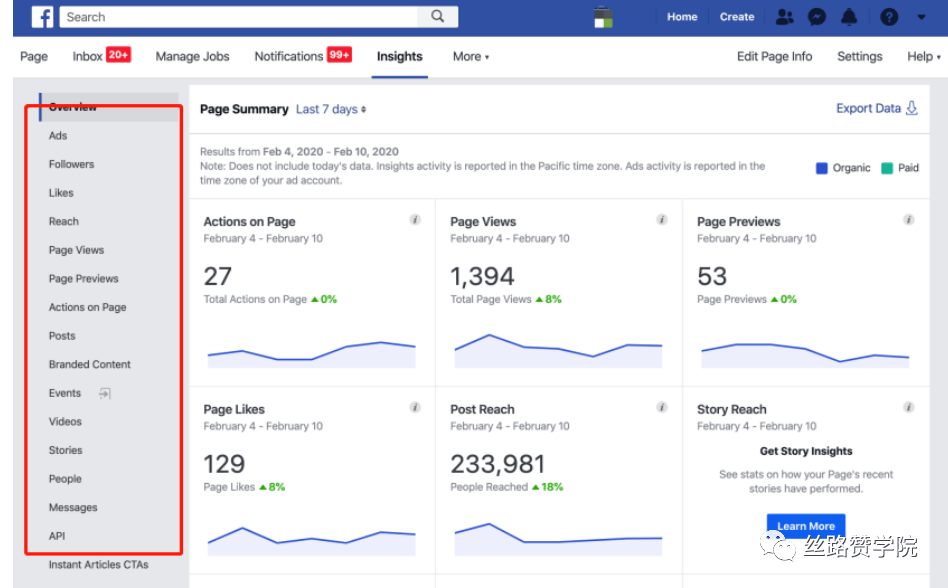
Task: Click the Notifications 99+ badge
Action: 339,54
